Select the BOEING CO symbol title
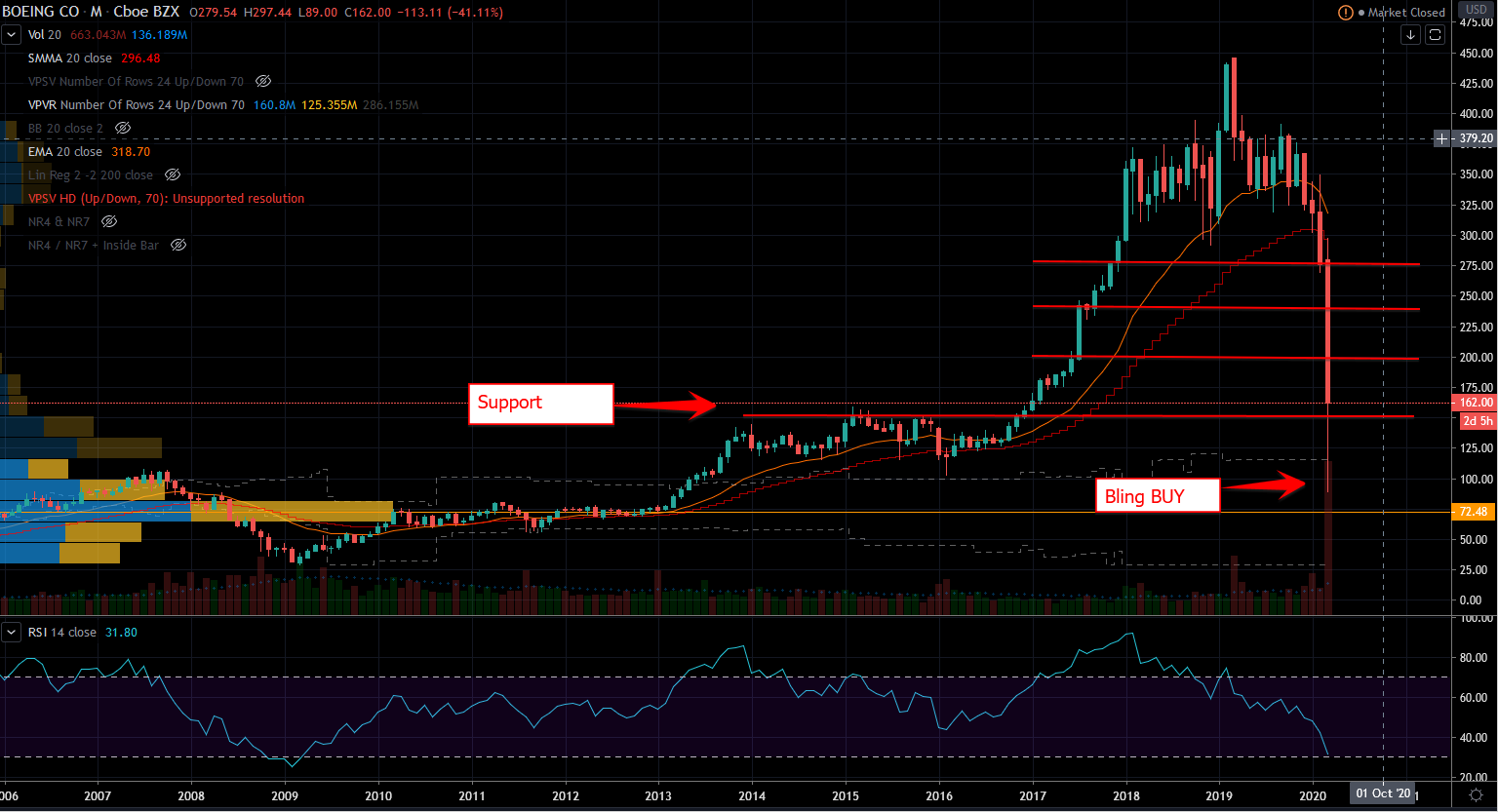The height and width of the screenshot is (812, 1498). [40, 12]
